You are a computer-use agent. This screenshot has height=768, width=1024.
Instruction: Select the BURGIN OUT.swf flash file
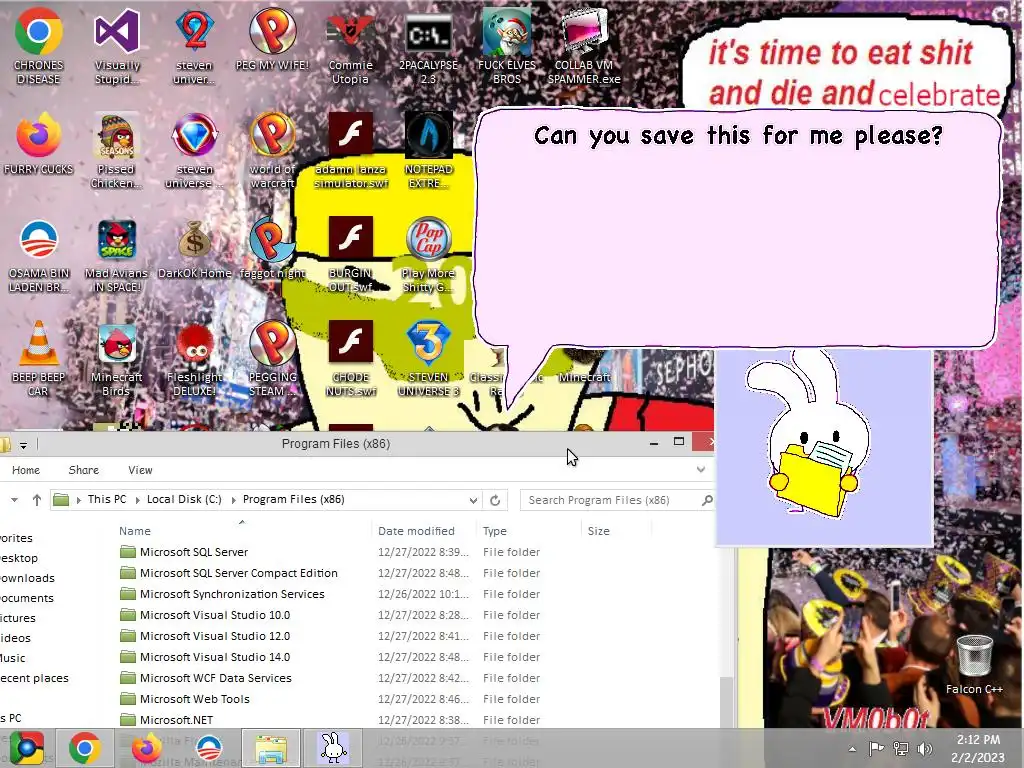pos(351,255)
